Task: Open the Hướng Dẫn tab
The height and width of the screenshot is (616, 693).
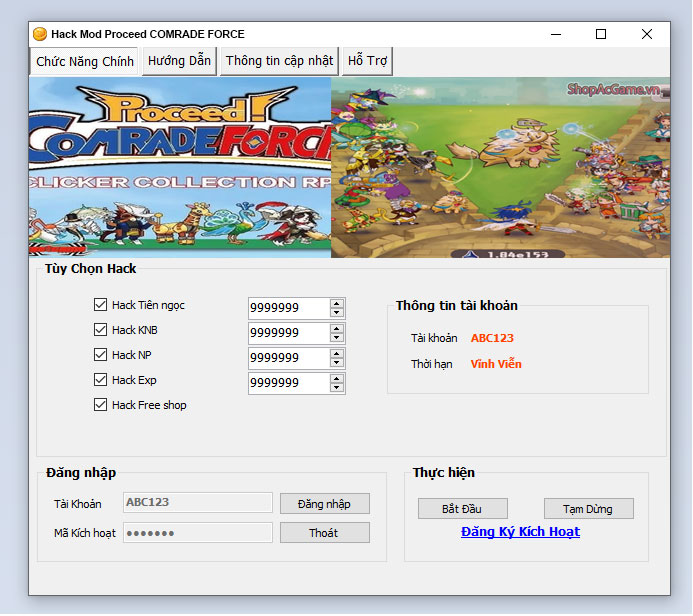Action: click(179, 61)
